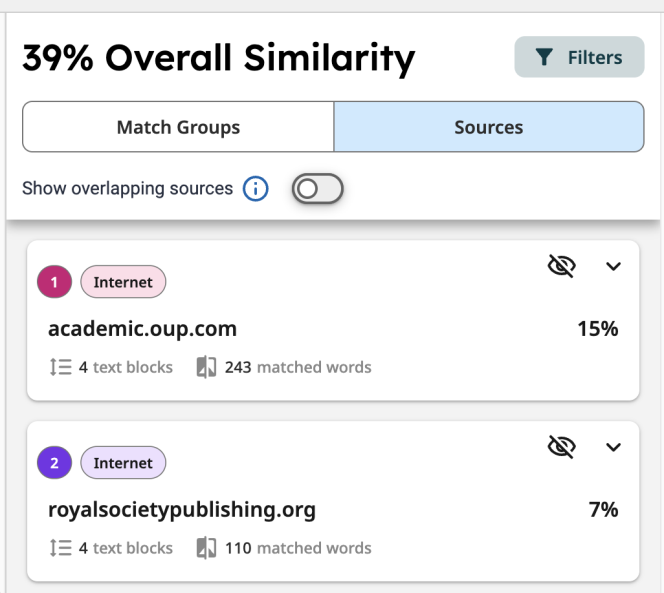Screen dimensions: 664x593
Task: Expand the royalsocietypublishing.org source card
Action: point(613,447)
